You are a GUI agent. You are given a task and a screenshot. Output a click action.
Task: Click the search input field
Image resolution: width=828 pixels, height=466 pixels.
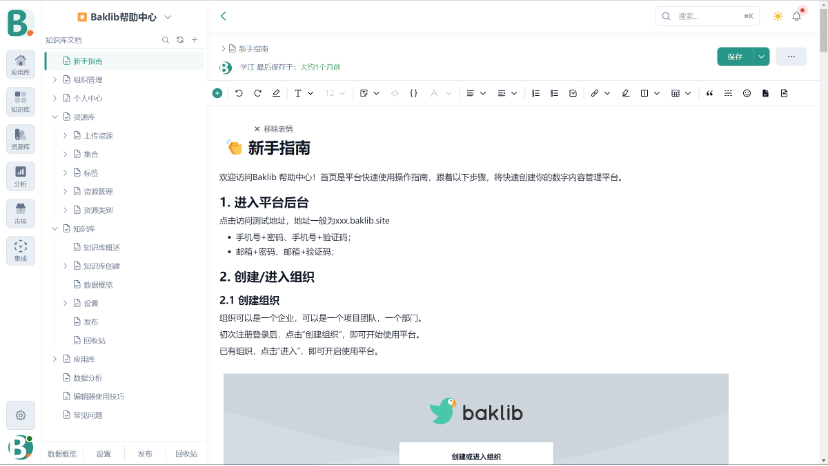pyautogui.click(x=707, y=16)
